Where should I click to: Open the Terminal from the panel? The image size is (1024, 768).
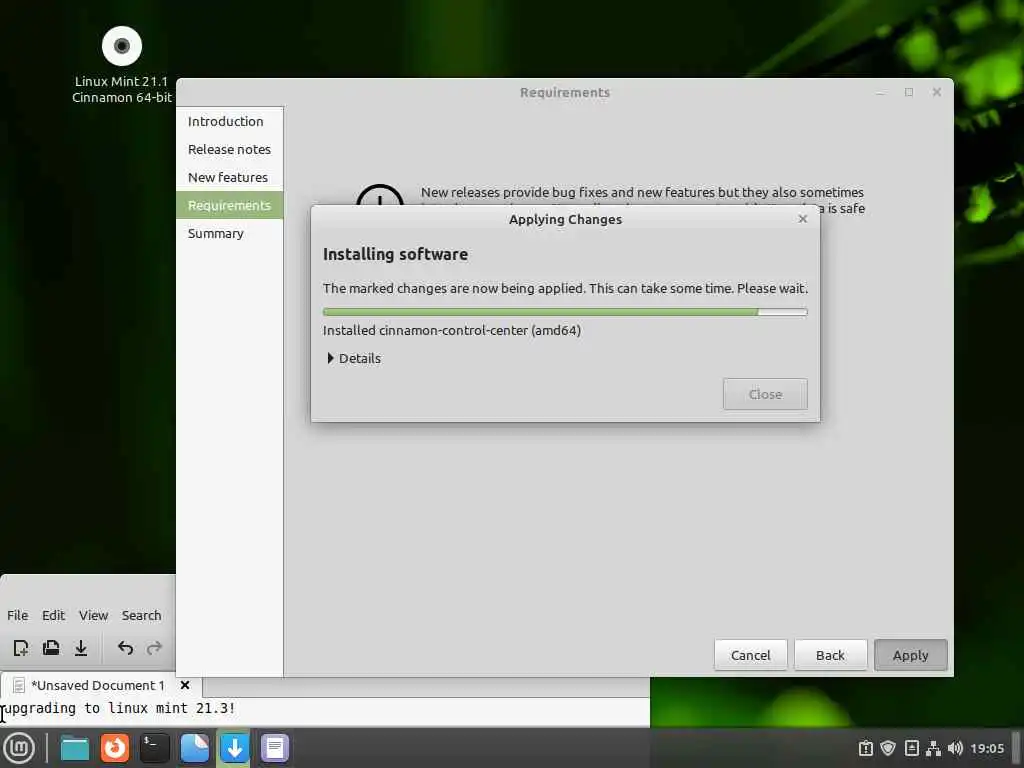point(155,748)
